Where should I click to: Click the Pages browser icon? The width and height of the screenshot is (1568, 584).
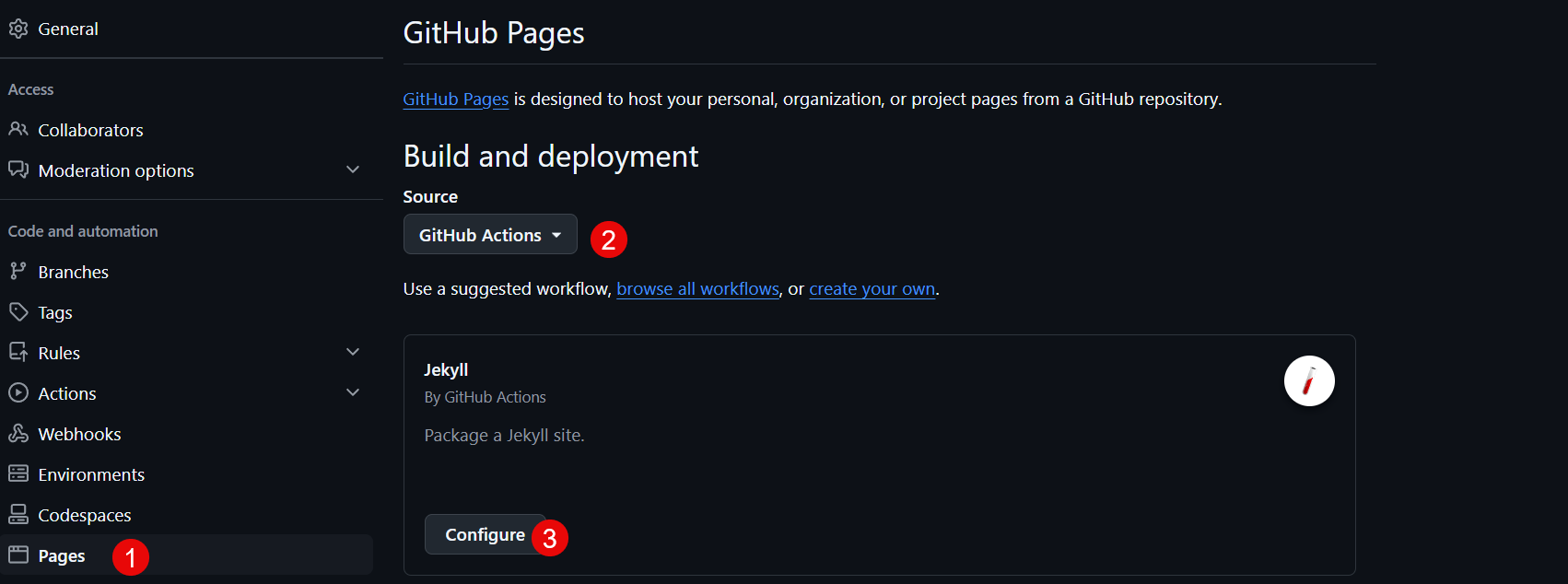click(18, 555)
